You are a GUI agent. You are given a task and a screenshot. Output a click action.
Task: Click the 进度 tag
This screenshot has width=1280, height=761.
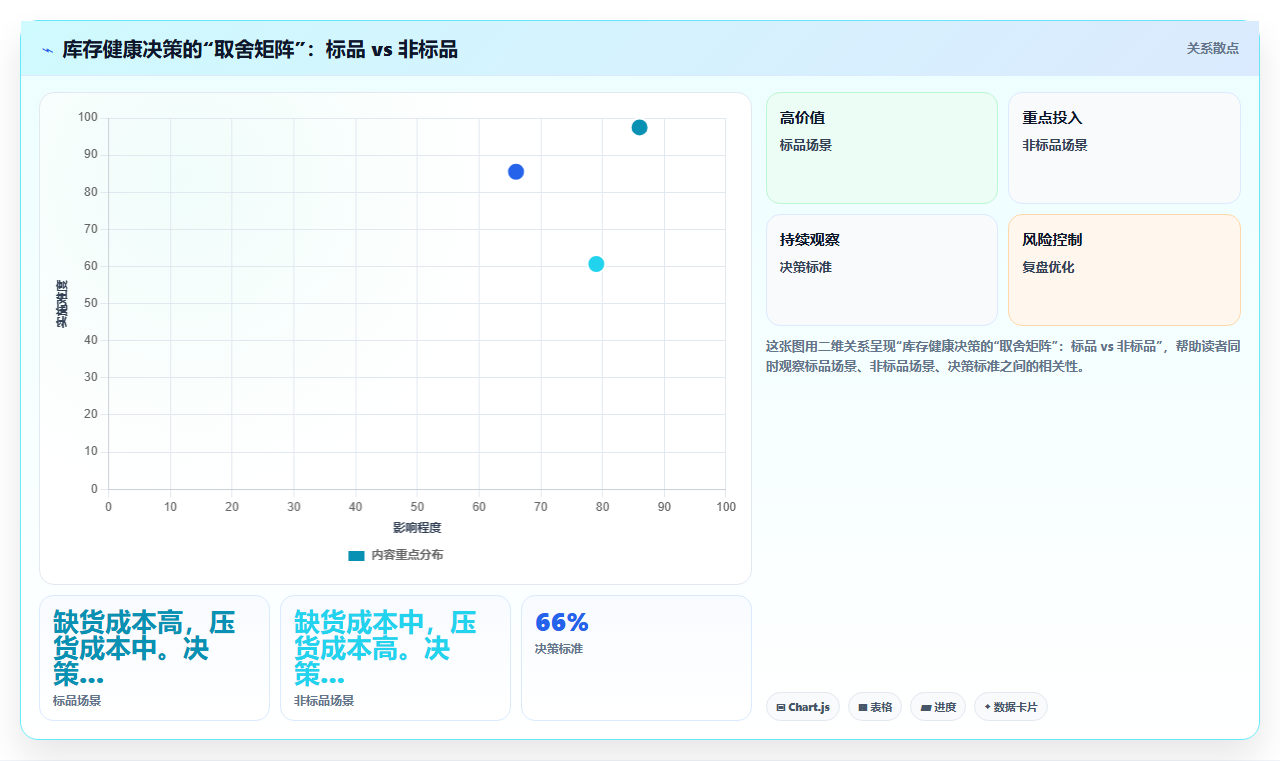[x=938, y=707]
